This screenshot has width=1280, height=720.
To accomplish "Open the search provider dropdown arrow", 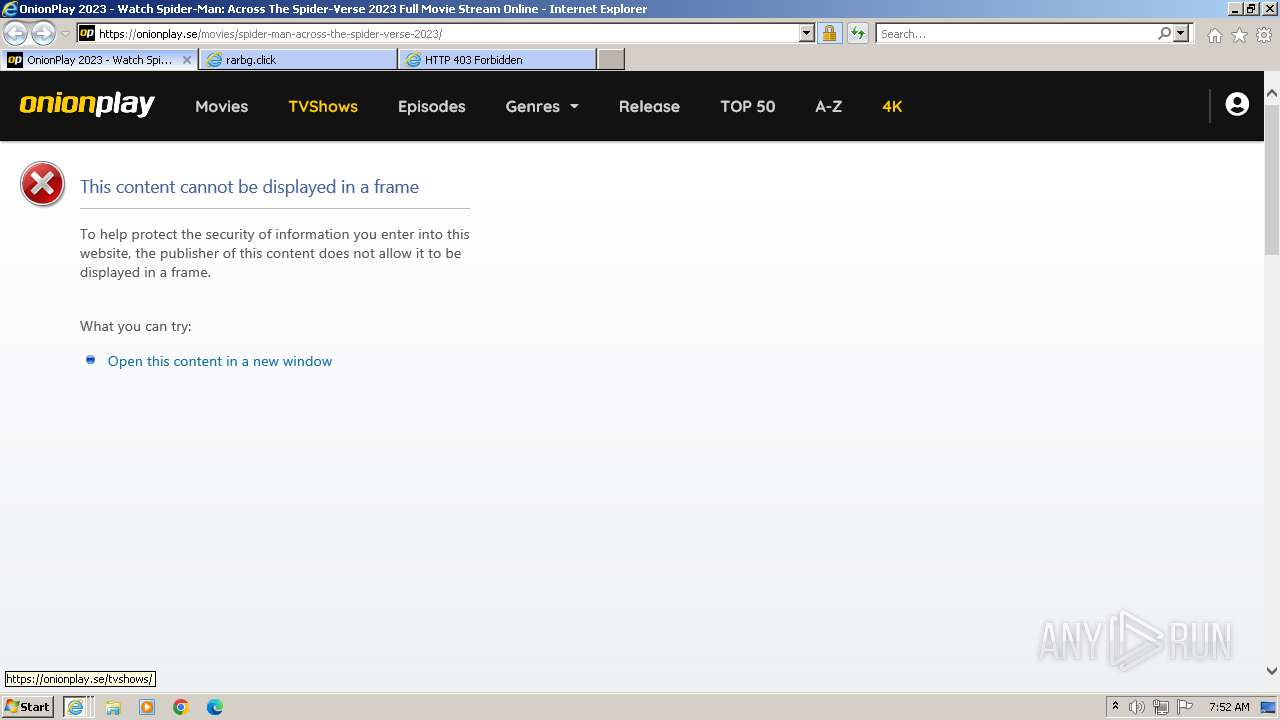I will click(1181, 33).
